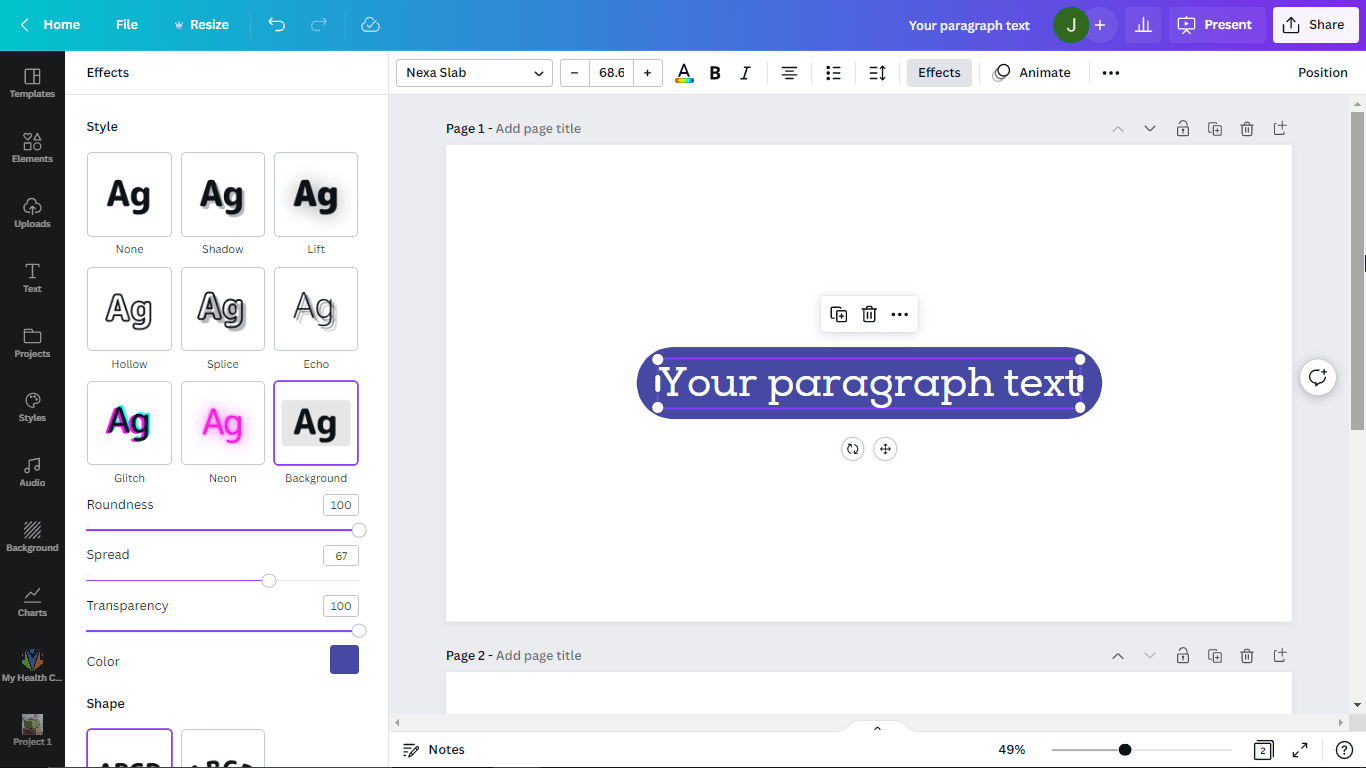Apply the Hollow text effect
Viewport: 1366px width, 768px height.
pos(129,309)
